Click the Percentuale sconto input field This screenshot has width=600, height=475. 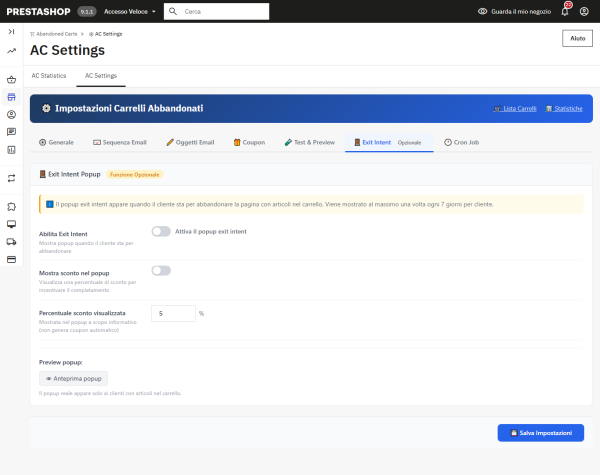173,313
